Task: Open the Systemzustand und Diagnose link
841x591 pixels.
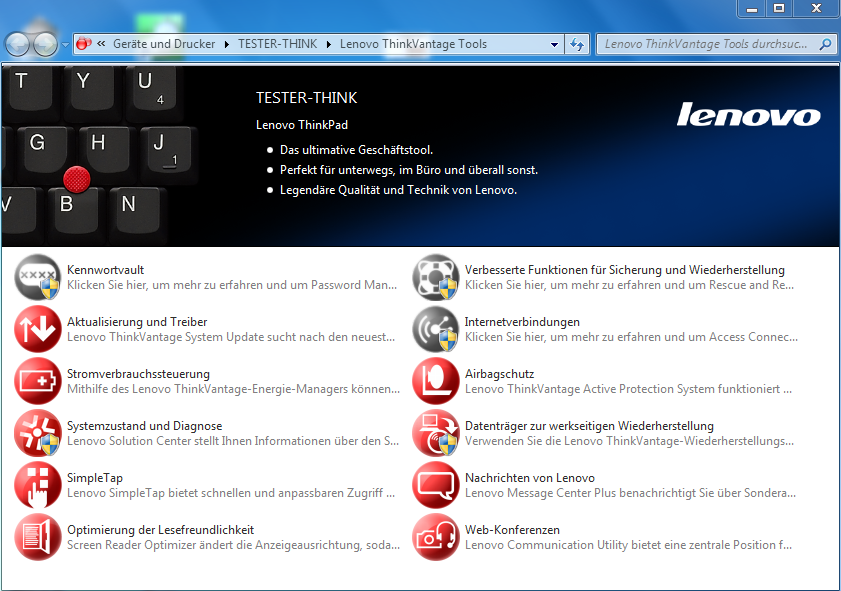Action: [144, 426]
